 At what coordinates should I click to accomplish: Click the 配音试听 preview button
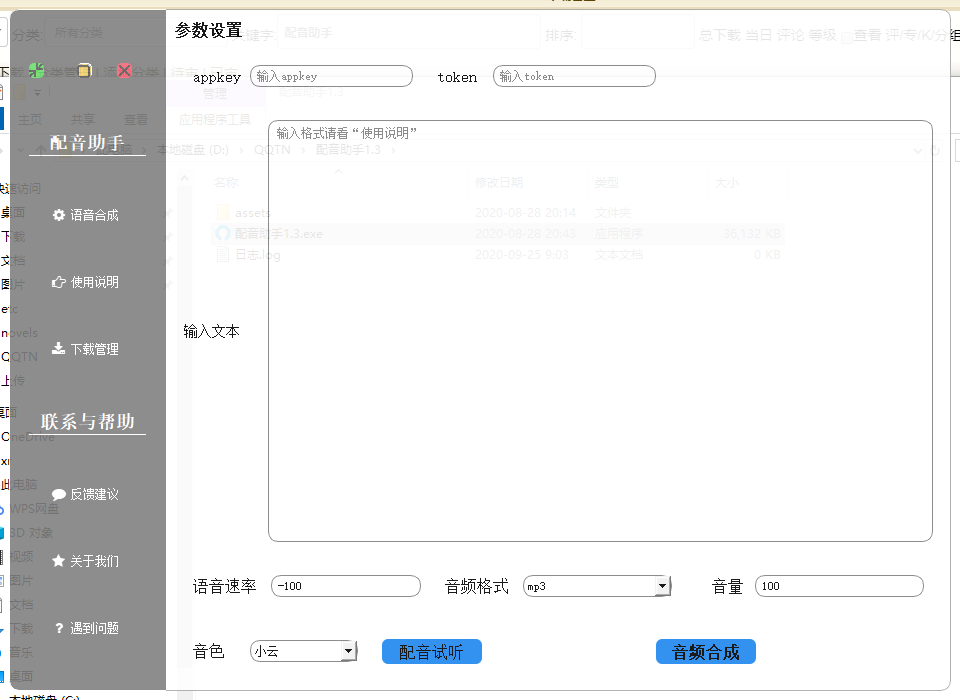click(431, 651)
